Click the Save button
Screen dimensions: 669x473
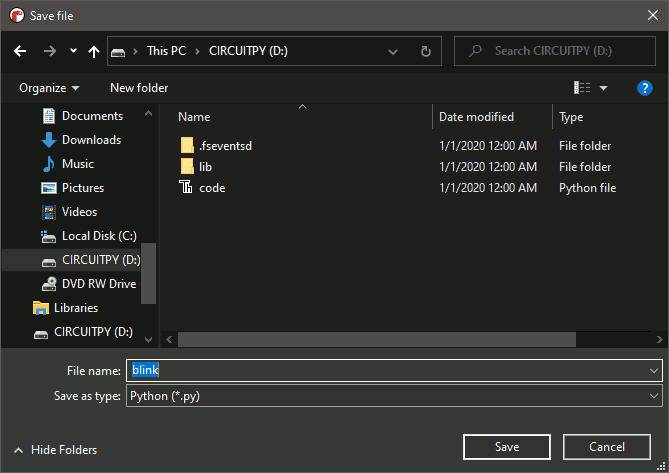coord(507,447)
